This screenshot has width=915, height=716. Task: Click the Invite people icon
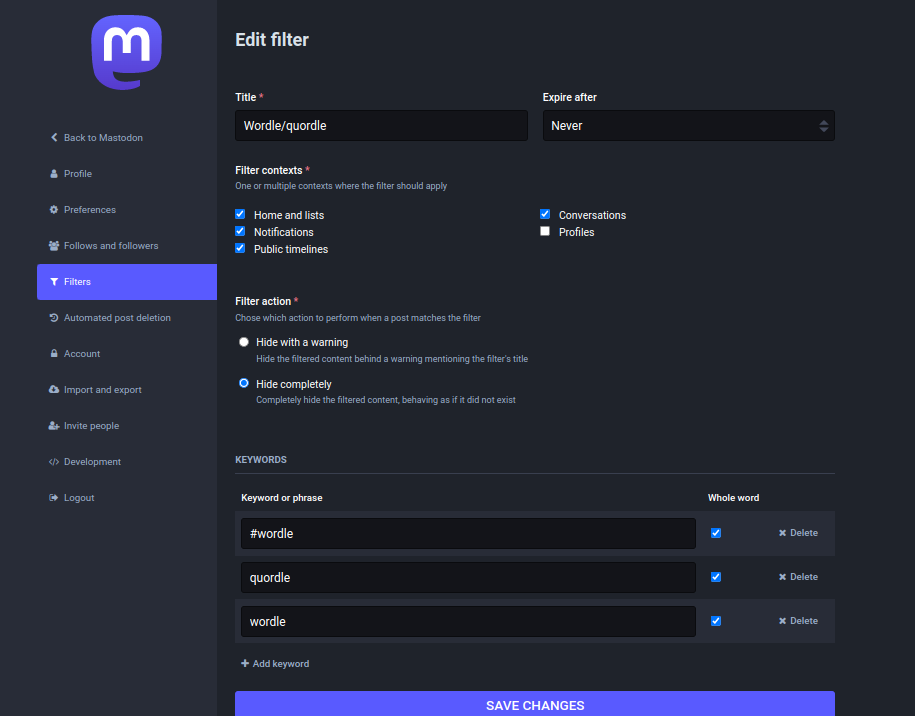click(x=54, y=425)
